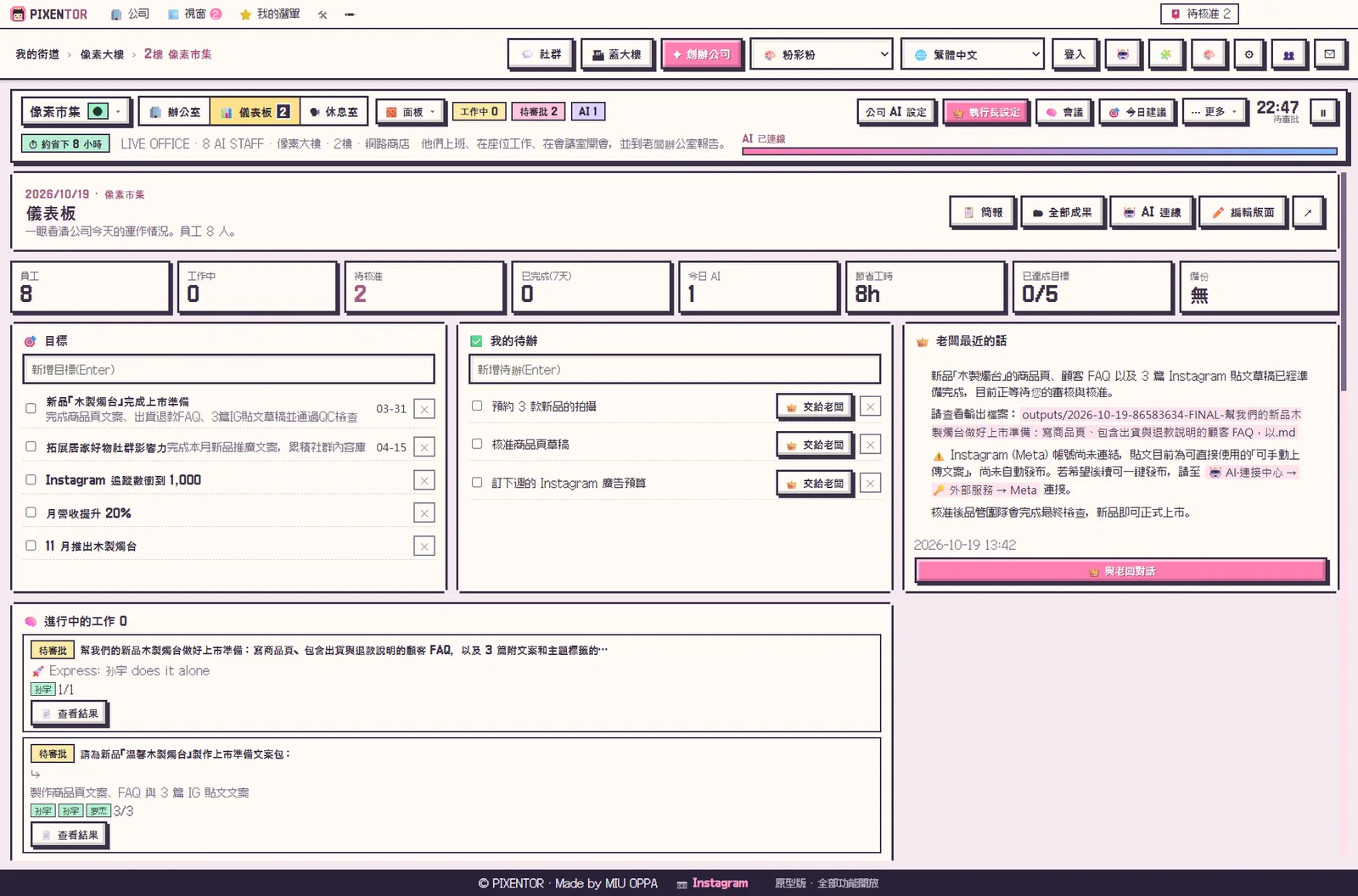This screenshot has width=1358, height=896.
Task: Click the 待核准 2 notification badge
Action: click(x=1200, y=14)
